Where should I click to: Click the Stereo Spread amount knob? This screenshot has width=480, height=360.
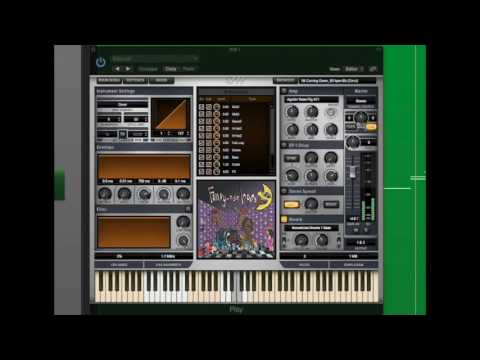(x=311, y=204)
